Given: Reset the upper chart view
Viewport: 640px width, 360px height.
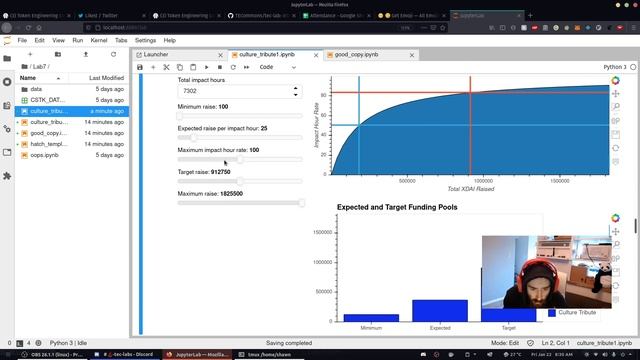Looking at the screenshot, I should tap(616, 148).
